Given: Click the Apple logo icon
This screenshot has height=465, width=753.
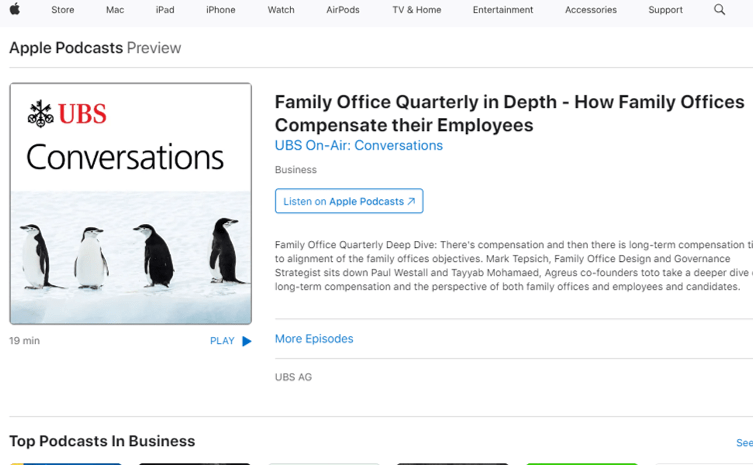Looking at the screenshot, I should click(x=15, y=10).
